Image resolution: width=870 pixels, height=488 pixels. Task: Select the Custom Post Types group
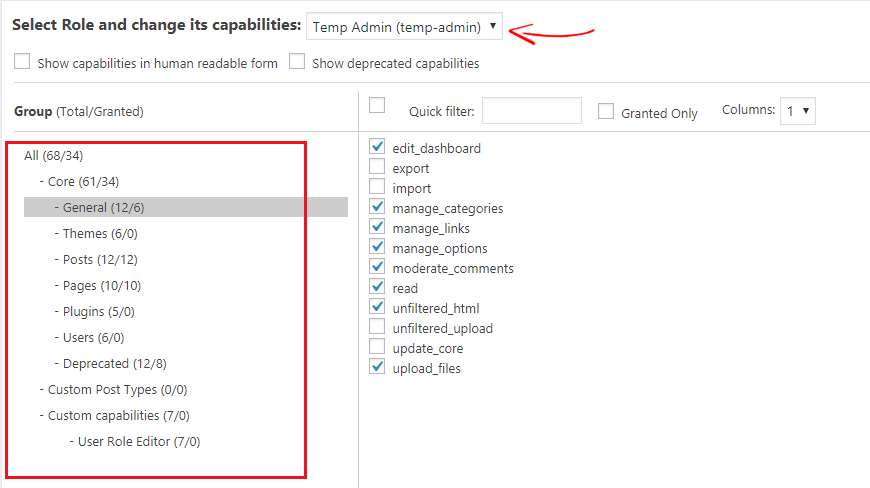117,390
